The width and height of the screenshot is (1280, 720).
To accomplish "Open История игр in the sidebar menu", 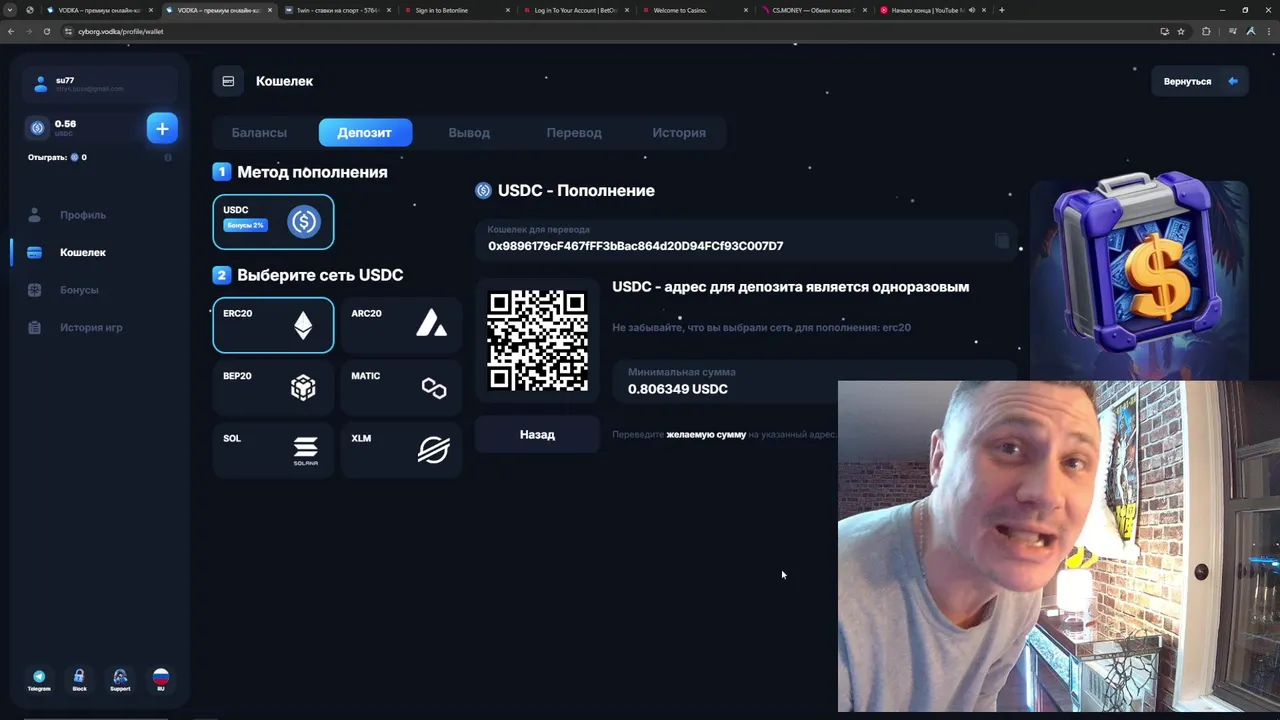I will pos(91,327).
